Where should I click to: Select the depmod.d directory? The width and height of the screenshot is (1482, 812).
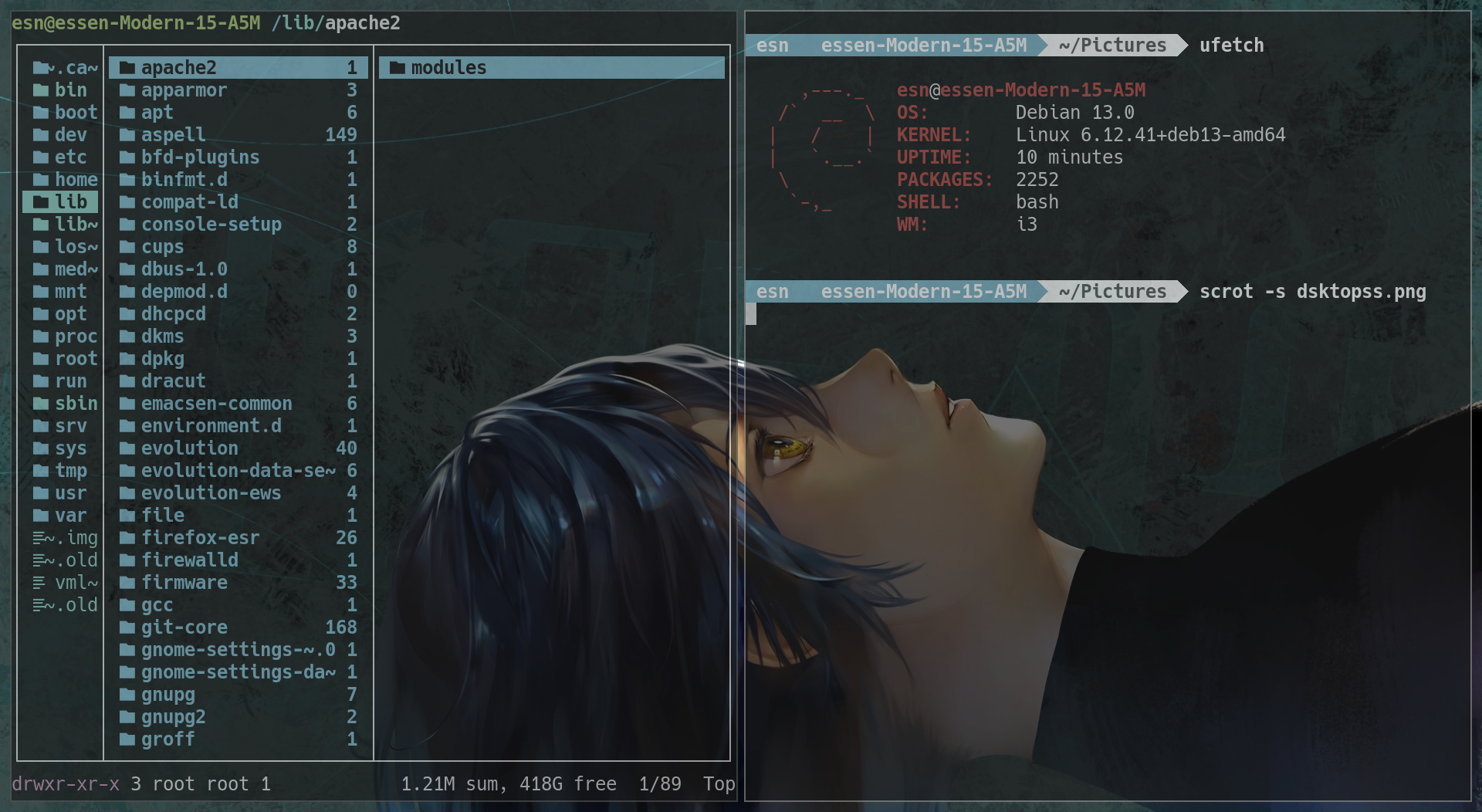coord(239,292)
